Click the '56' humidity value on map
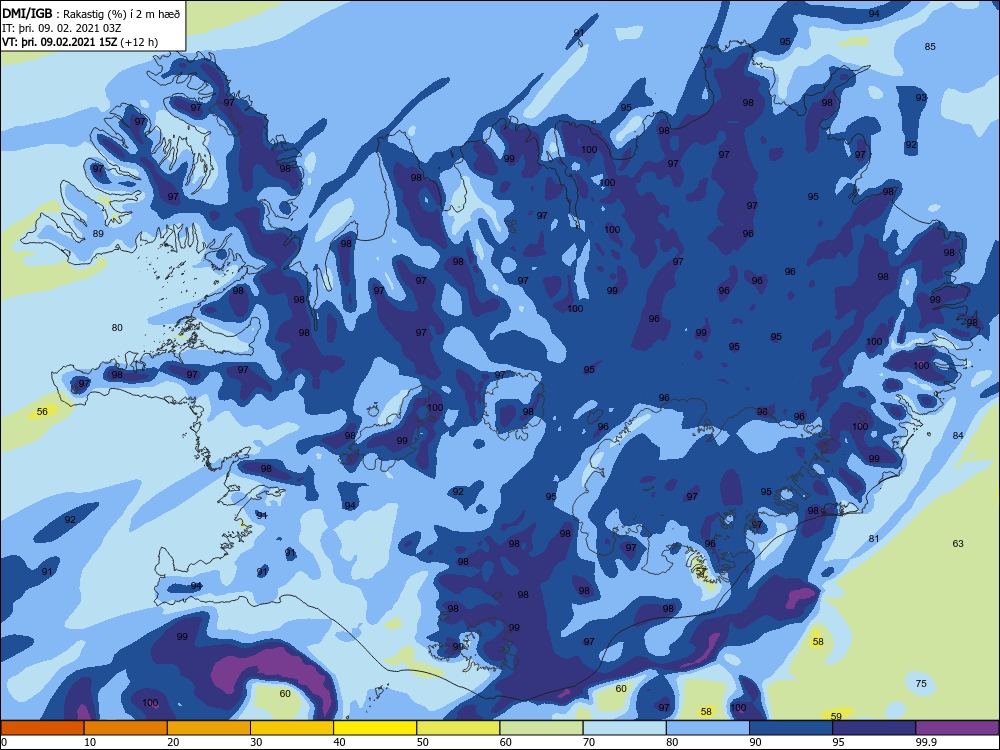 42,411
